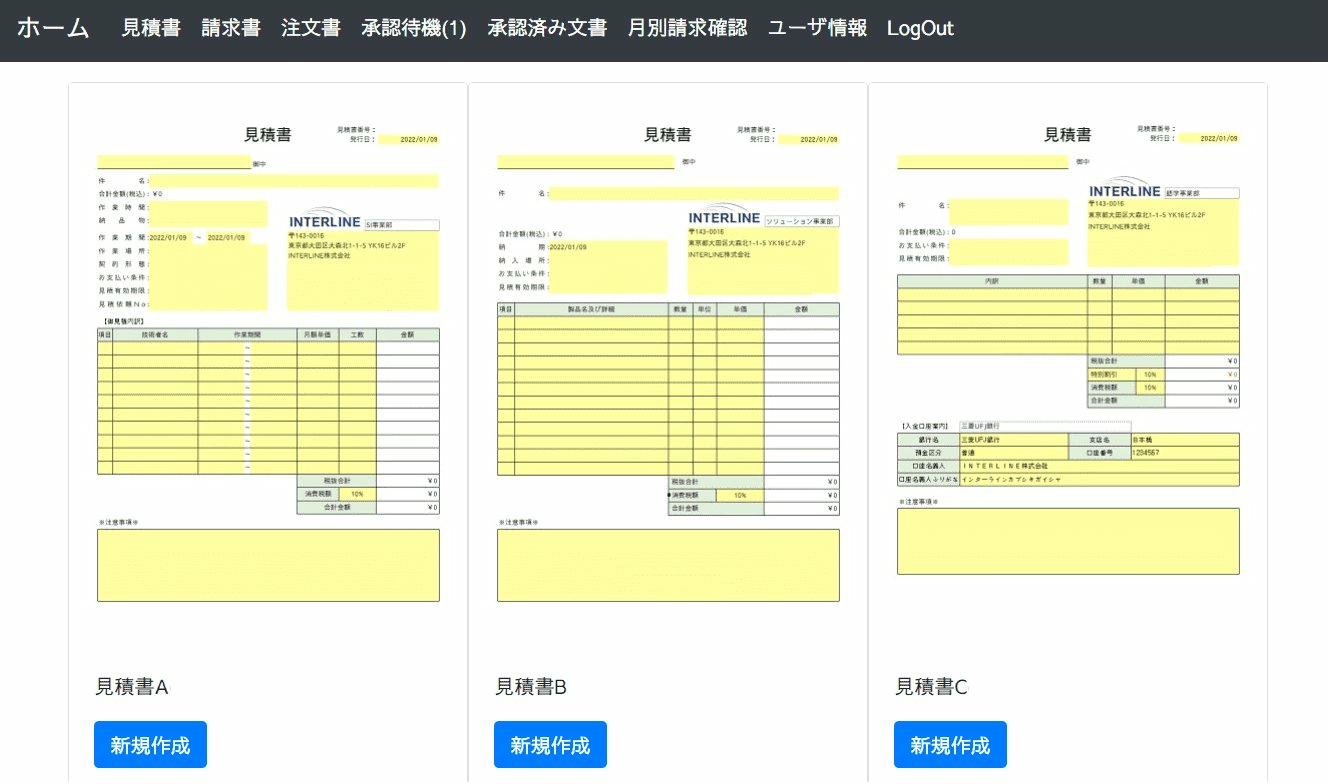The width and height of the screenshot is (1344, 784).
Task: Create new document from 見積書A template
Action: 150,744
